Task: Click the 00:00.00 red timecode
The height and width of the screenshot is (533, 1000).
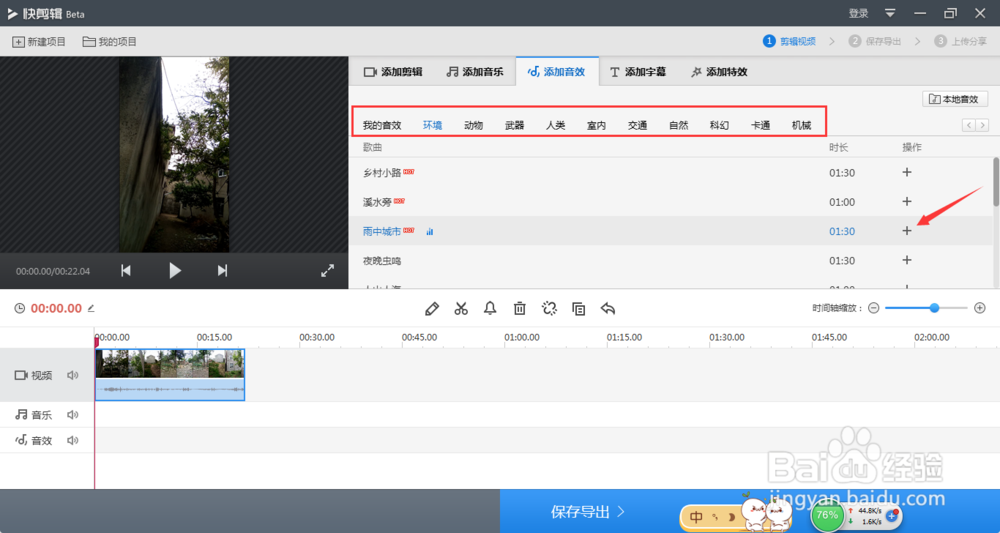Action: 56,309
